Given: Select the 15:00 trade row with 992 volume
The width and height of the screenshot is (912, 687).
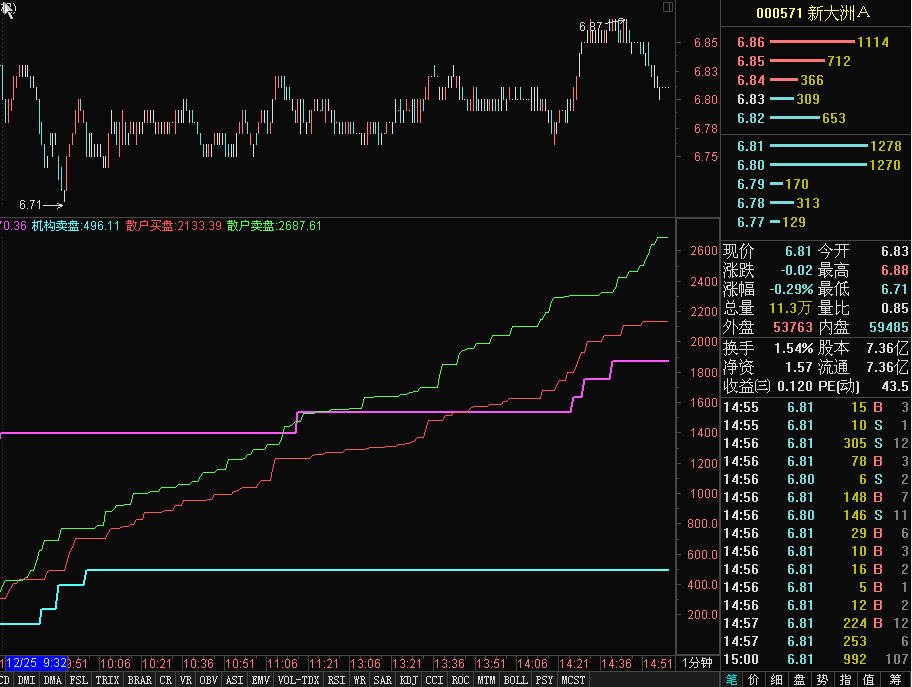Looking at the screenshot, I should tap(816, 660).
